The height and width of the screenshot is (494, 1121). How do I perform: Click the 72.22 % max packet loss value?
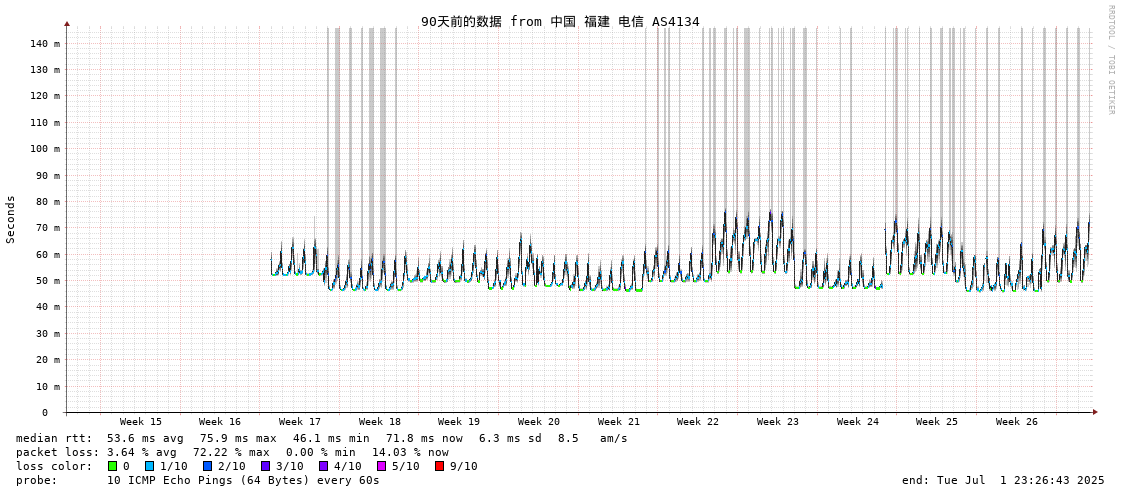[234, 453]
